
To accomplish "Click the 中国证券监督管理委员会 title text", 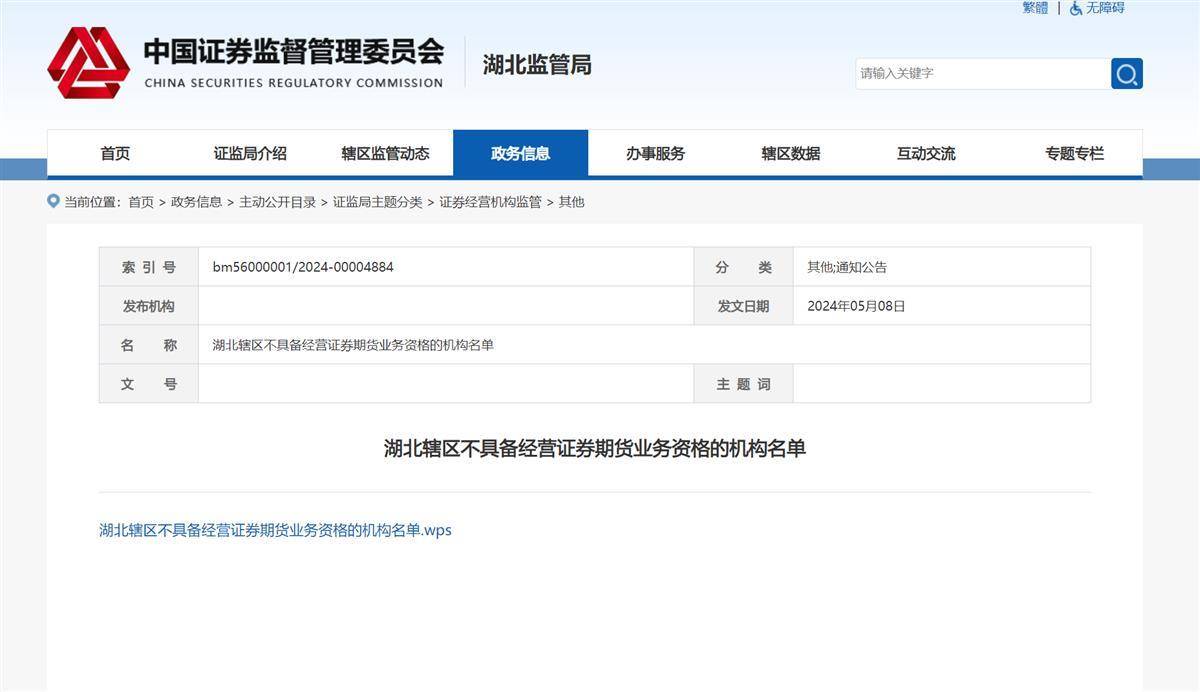I will pyautogui.click(x=293, y=51).
